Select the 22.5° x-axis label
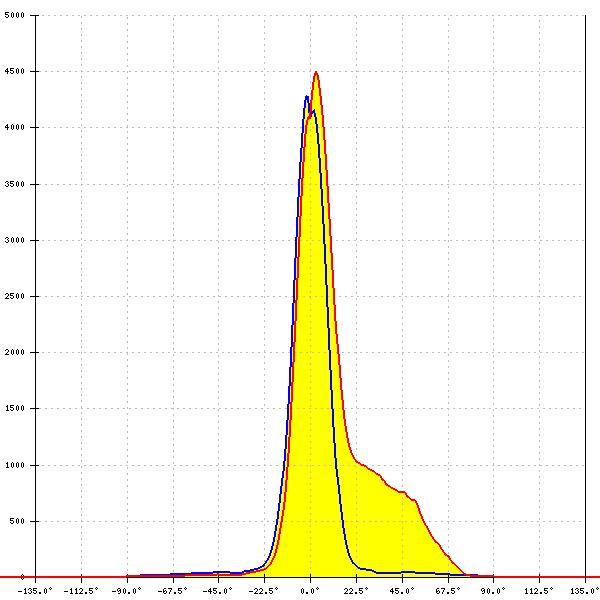Viewport: 600px width, 600px height. tap(356, 591)
